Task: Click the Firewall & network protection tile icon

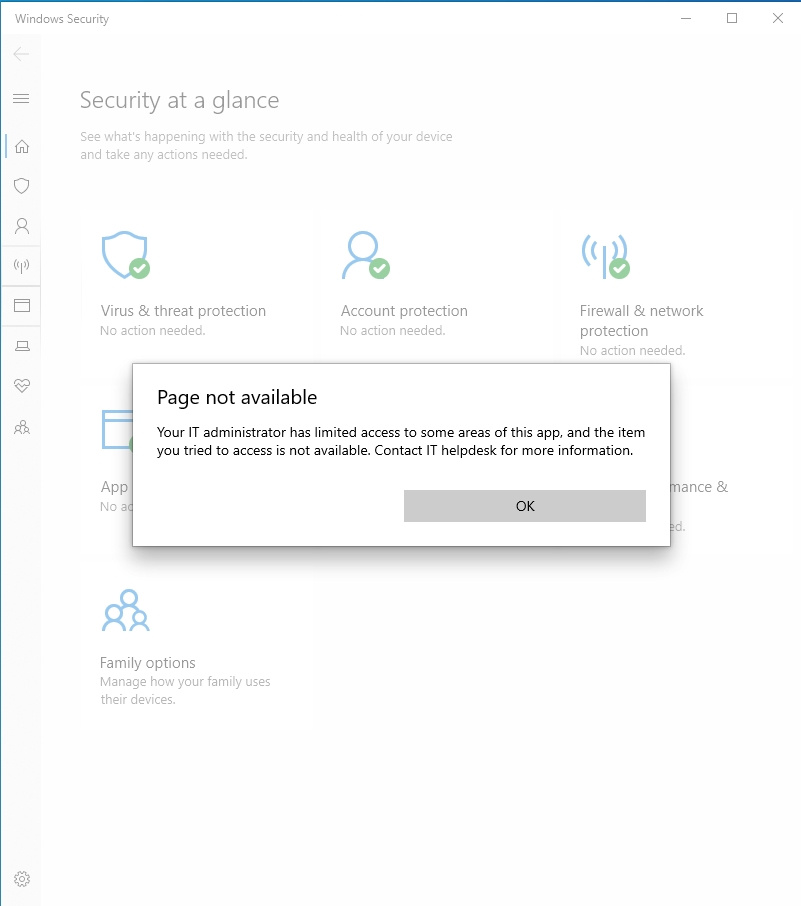Action: (x=605, y=256)
